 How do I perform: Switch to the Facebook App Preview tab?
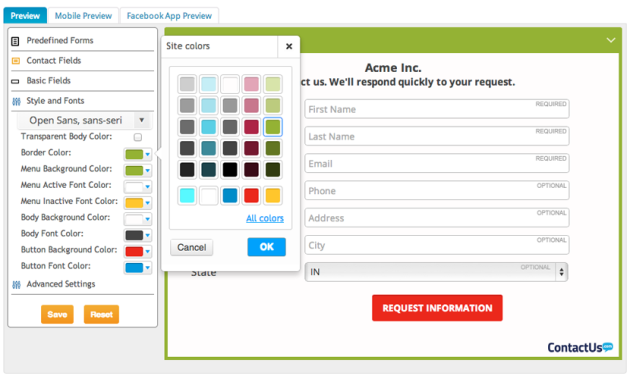pyautogui.click(x=169, y=16)
